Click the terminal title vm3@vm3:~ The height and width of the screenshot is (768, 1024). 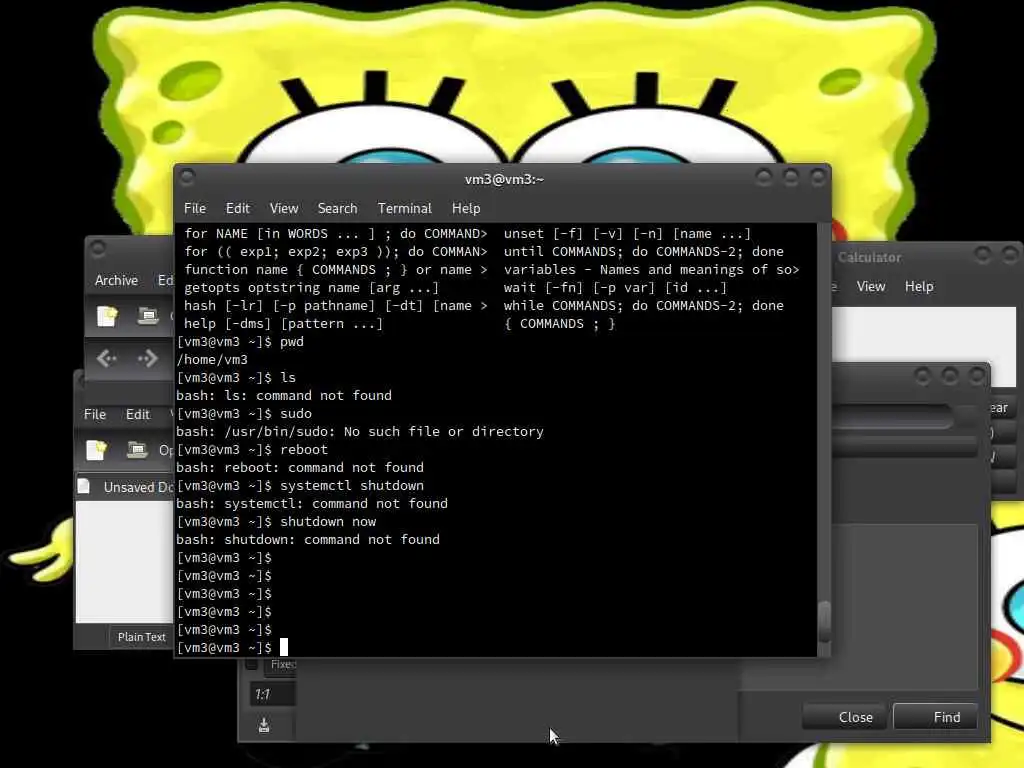(x=504, y=179)
